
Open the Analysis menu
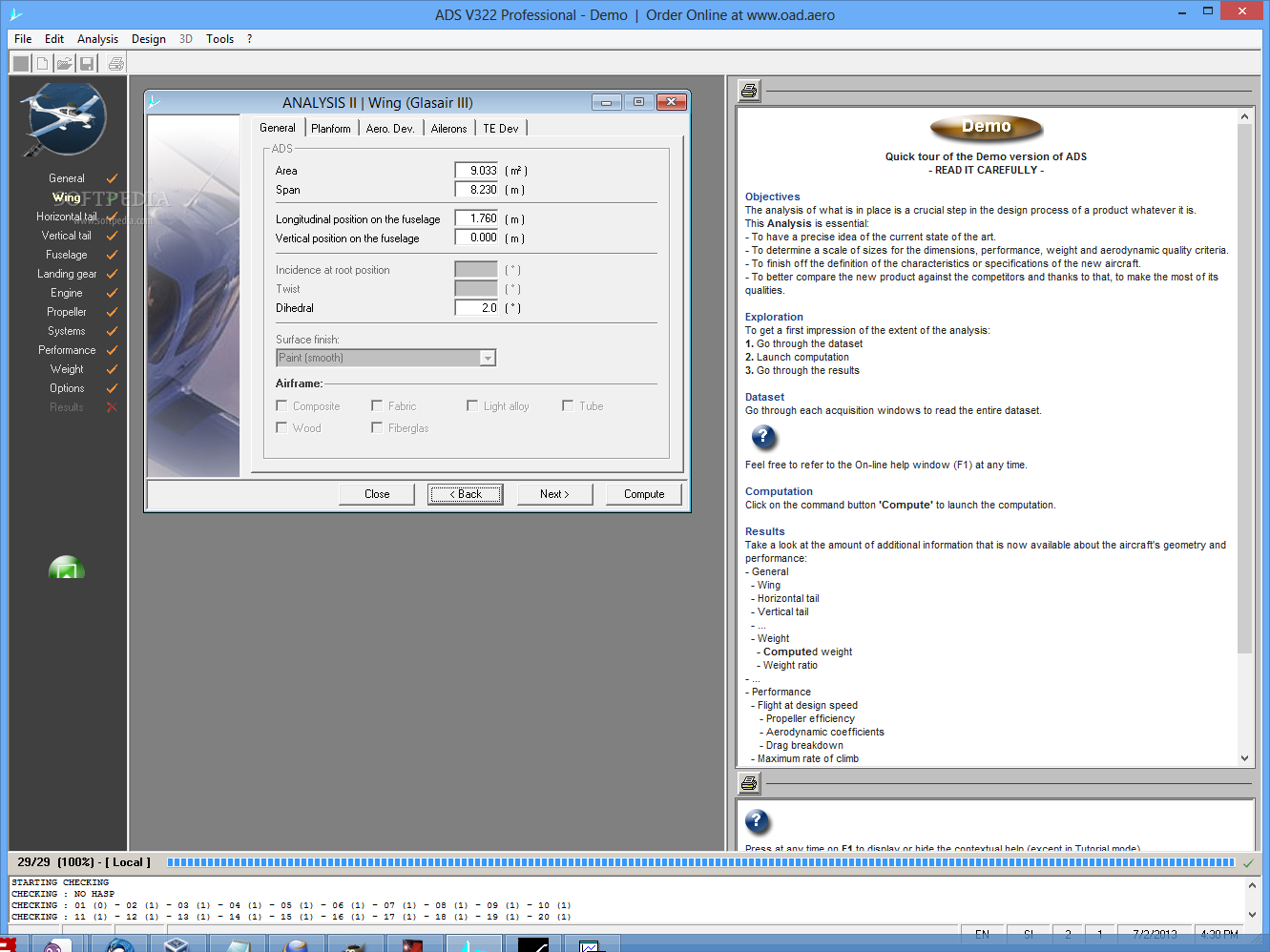[97, 39]
